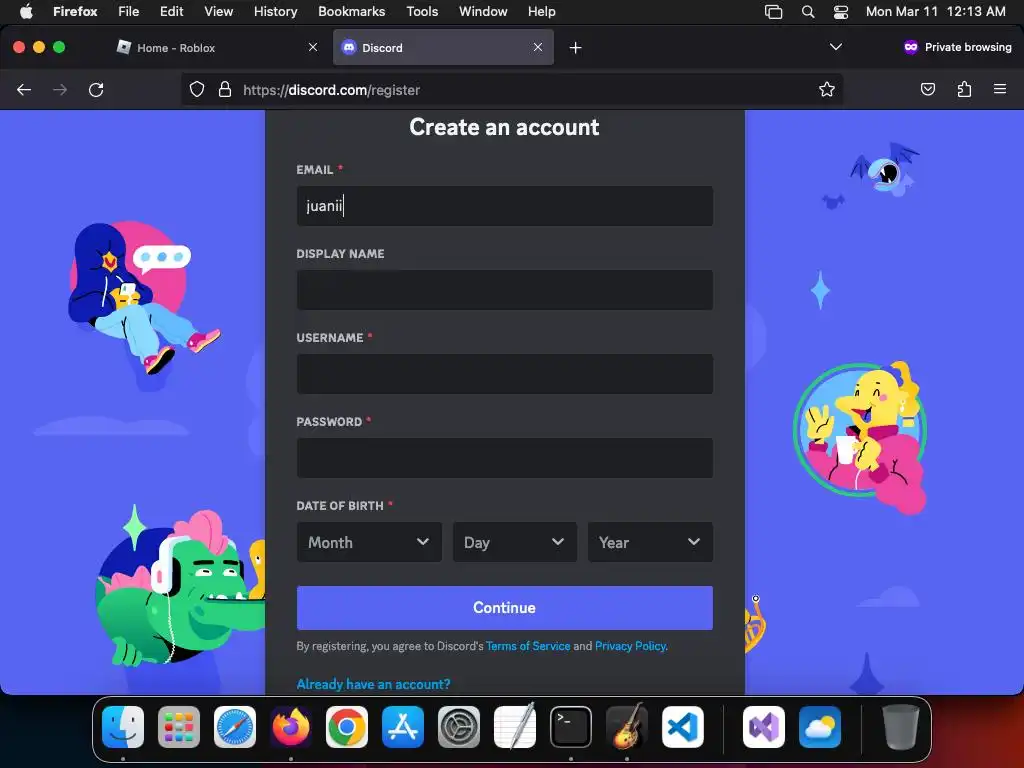Open System Settings from the dock

click(458, 727)
